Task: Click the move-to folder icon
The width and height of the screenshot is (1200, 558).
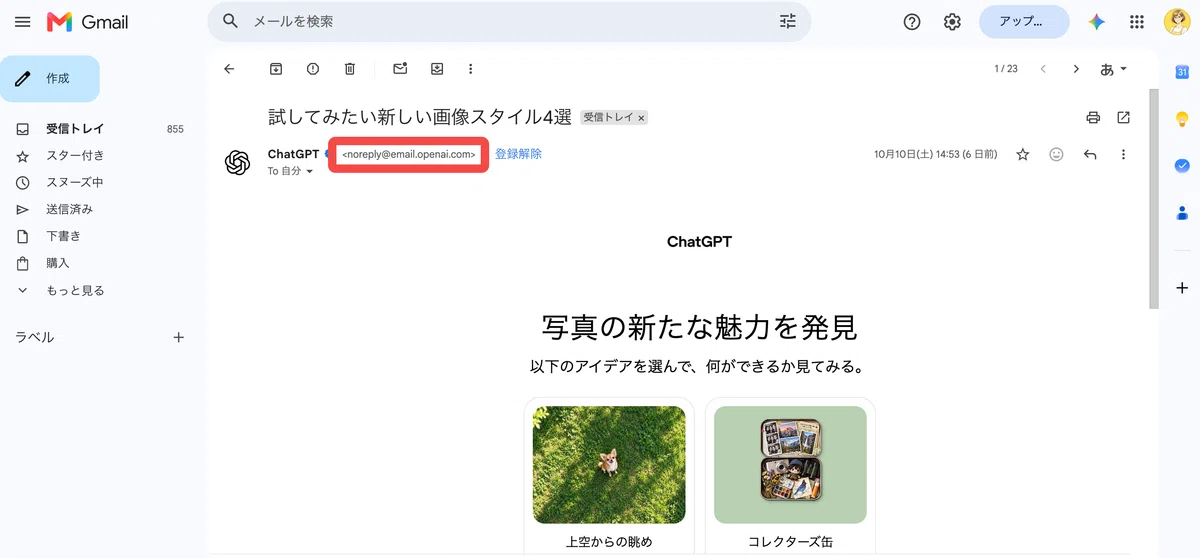Action: [437, 69]
